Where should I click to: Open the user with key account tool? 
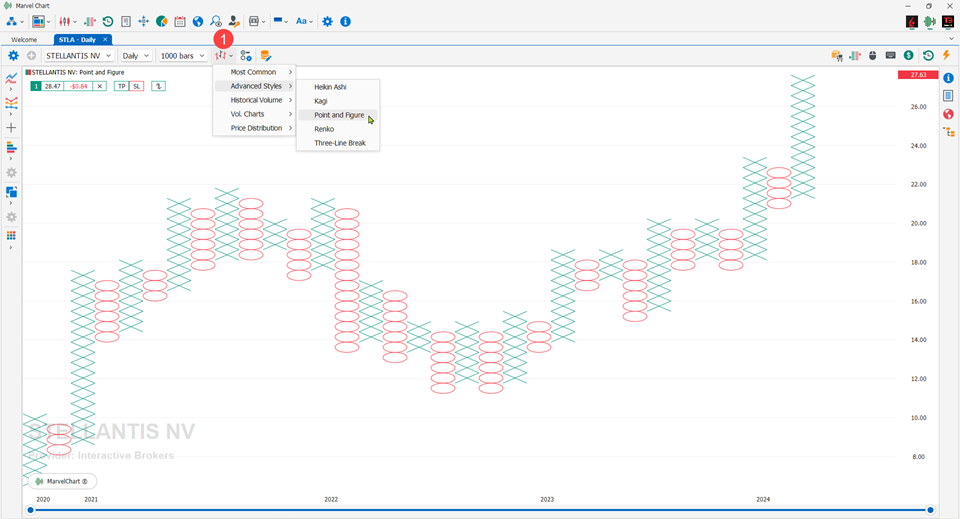point(234,21)
